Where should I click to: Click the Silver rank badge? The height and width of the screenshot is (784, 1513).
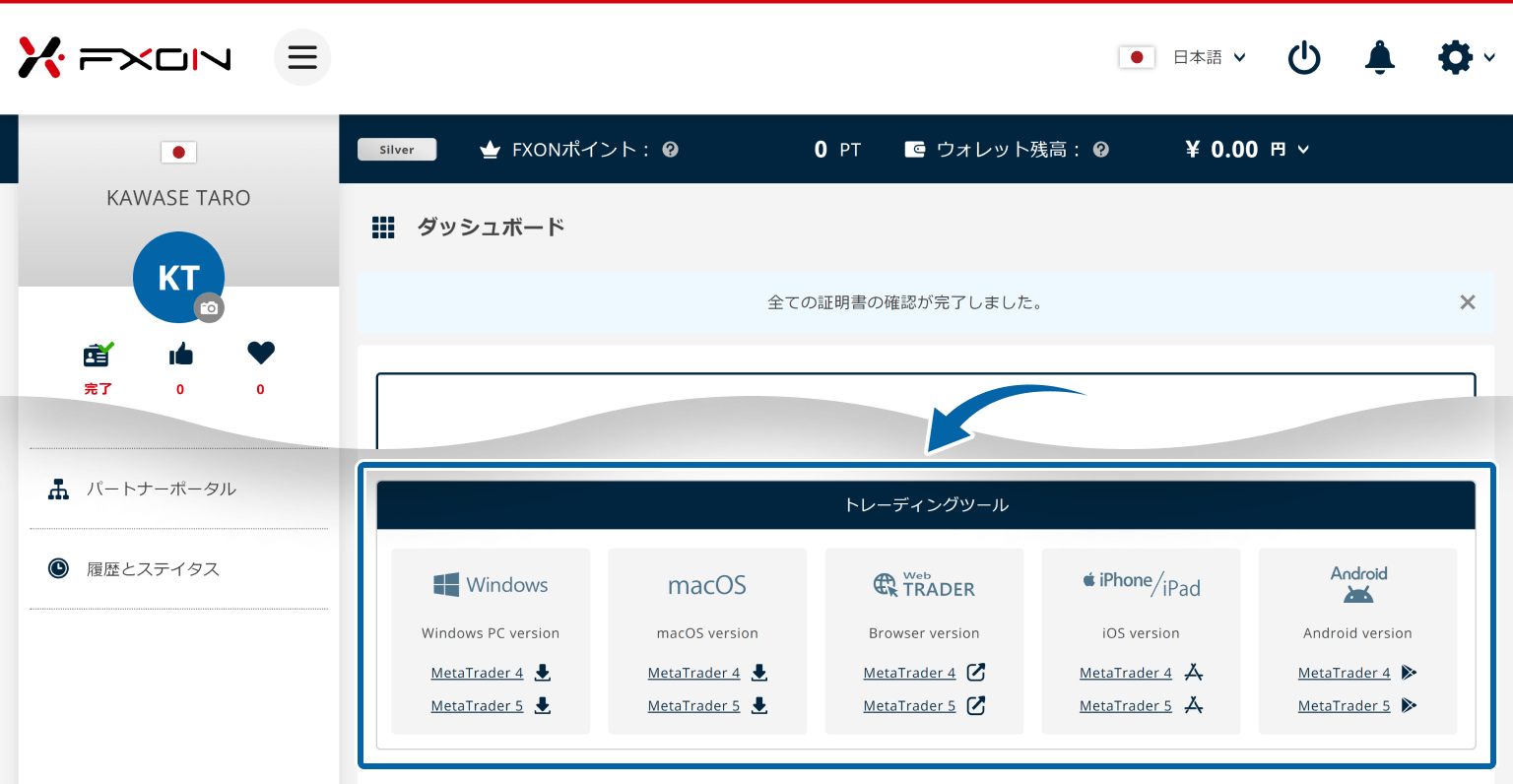point(397,150)
